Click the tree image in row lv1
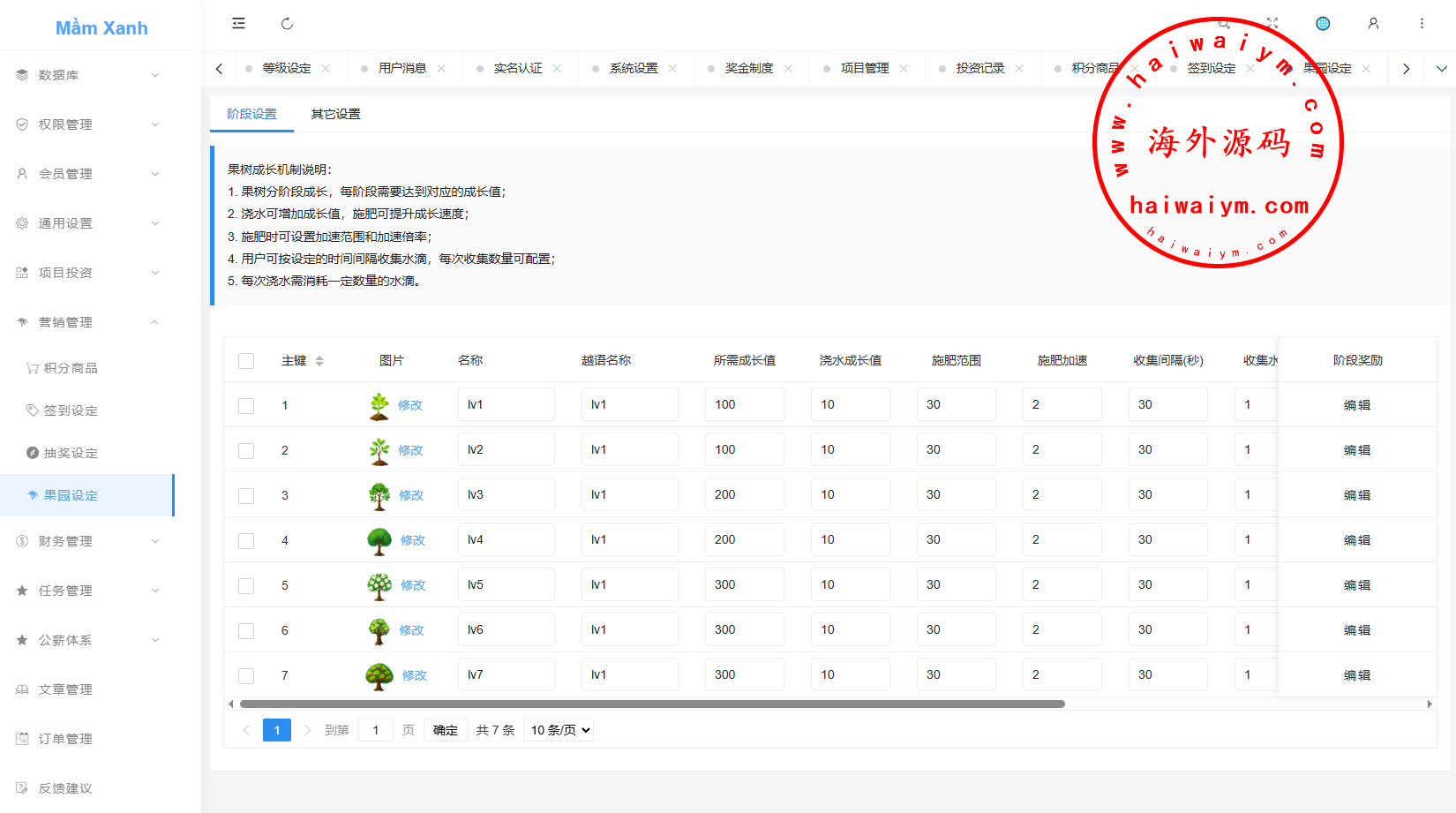1456x813 pixels. [x=379, y=406]
